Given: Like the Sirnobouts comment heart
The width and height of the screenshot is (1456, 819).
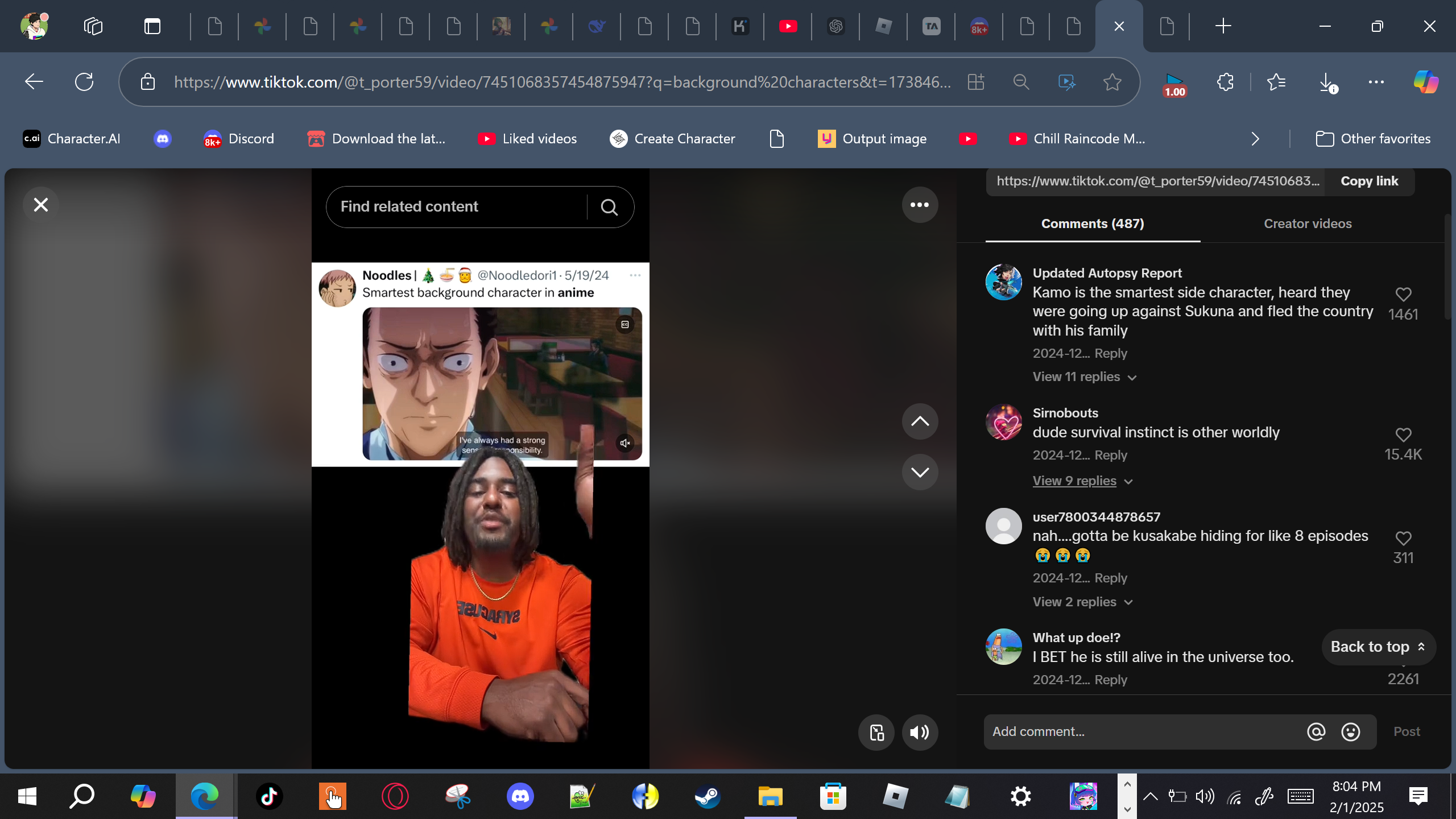Looking at the screenshot, I should [x=1403, y=435].
